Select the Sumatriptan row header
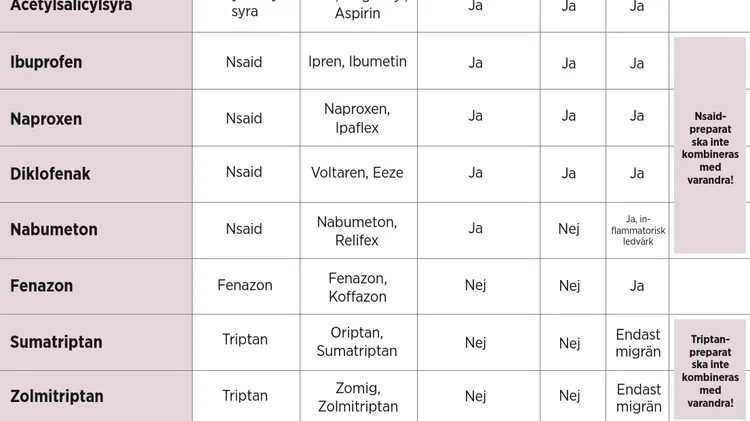 click(x=96, y=342)
